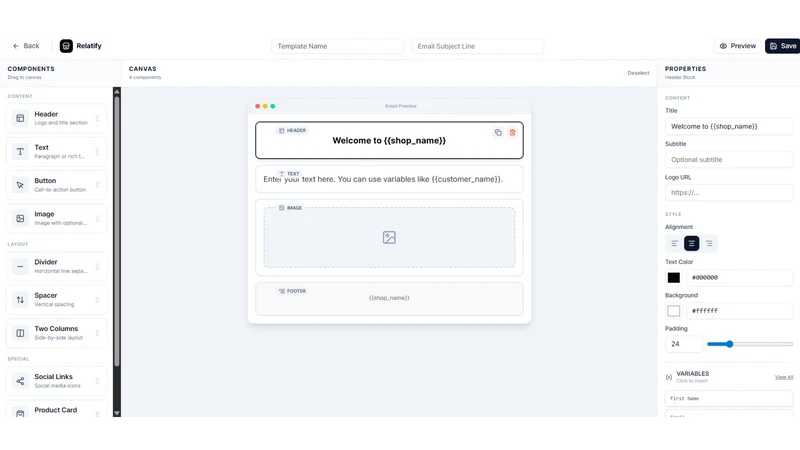Delete the header block
The width and height of the screenshot is (800, 450).
tap(512, 133)
